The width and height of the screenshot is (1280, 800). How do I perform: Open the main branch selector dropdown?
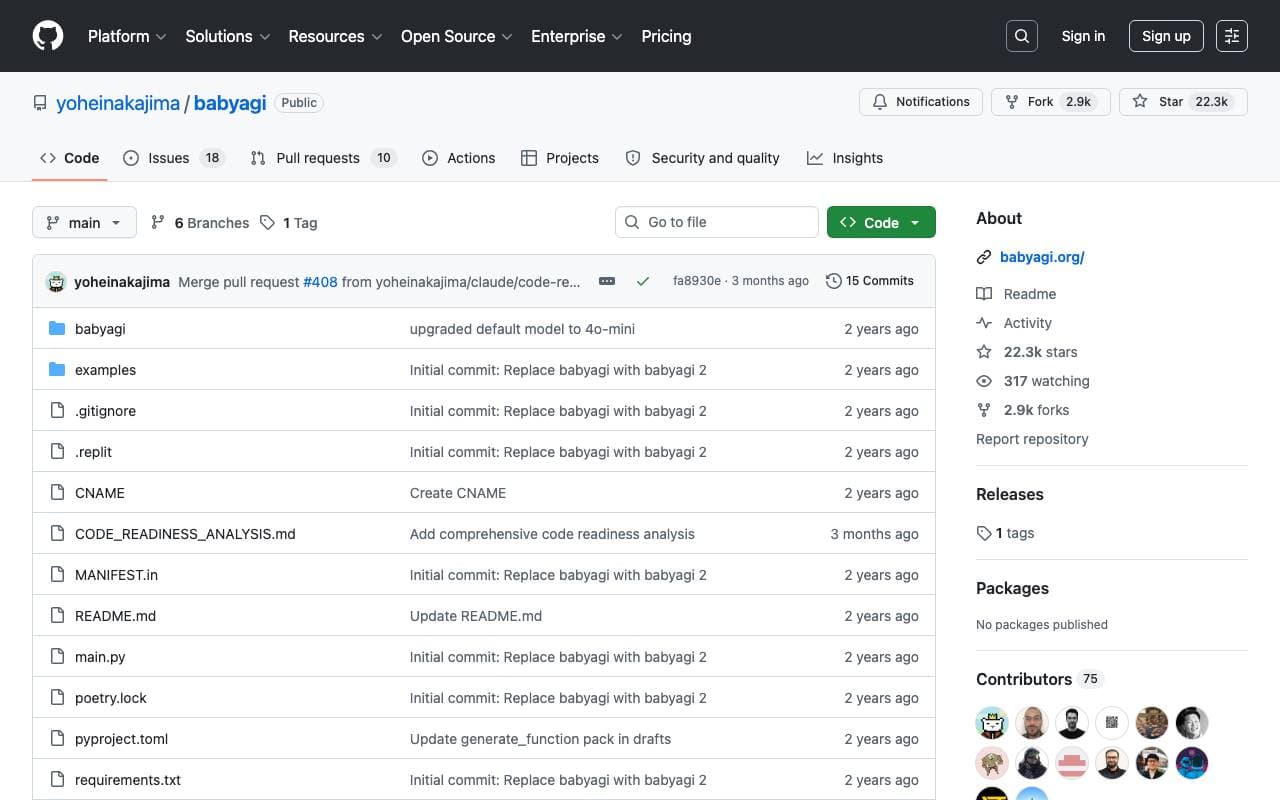pyautogui.click(x=84, y=222)
